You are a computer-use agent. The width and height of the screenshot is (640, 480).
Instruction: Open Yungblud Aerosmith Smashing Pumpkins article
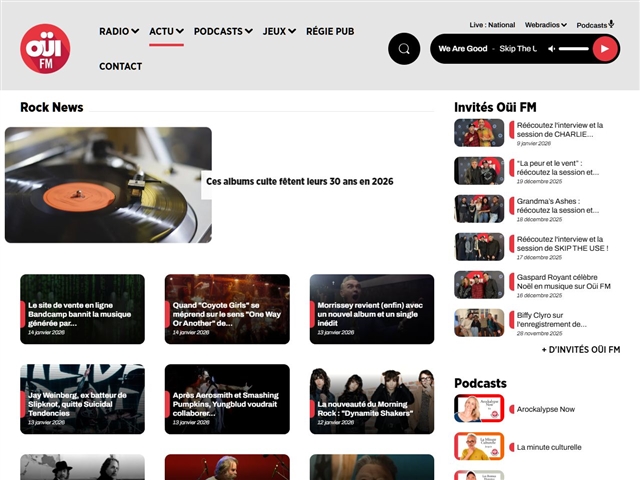coord(227,399)
